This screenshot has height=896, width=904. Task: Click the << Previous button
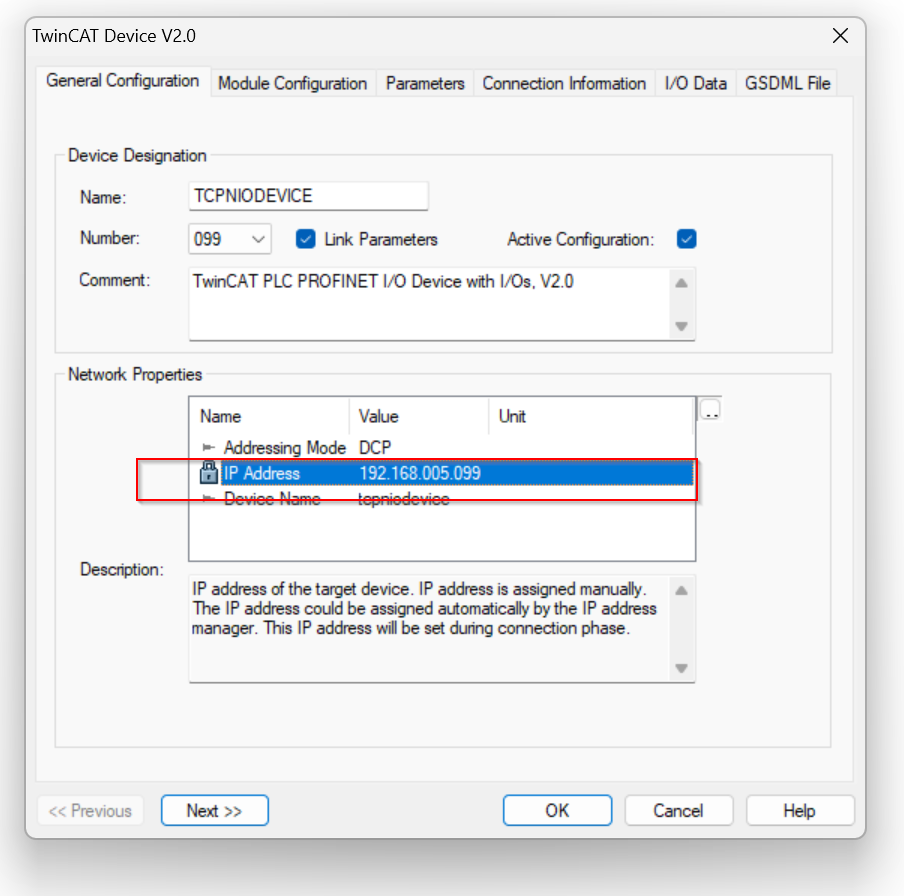pos(90,811)
